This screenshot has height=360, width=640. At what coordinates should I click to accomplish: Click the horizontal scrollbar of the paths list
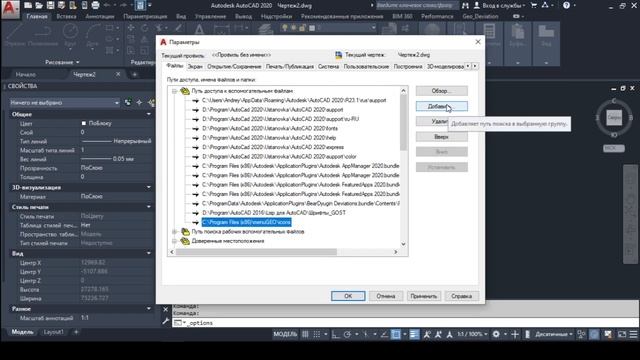pos(256,252)
